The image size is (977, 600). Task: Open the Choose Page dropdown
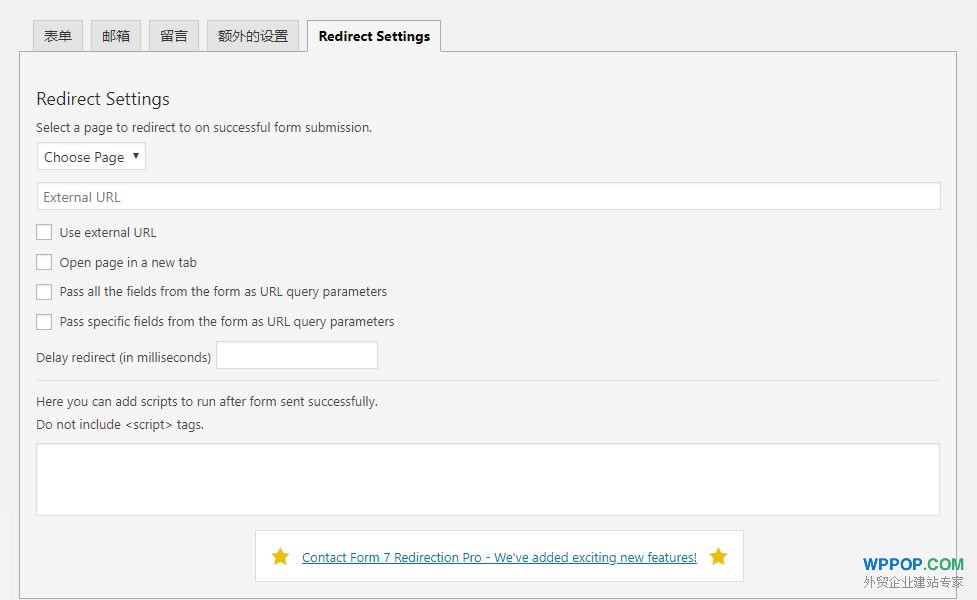pos(92,156)
